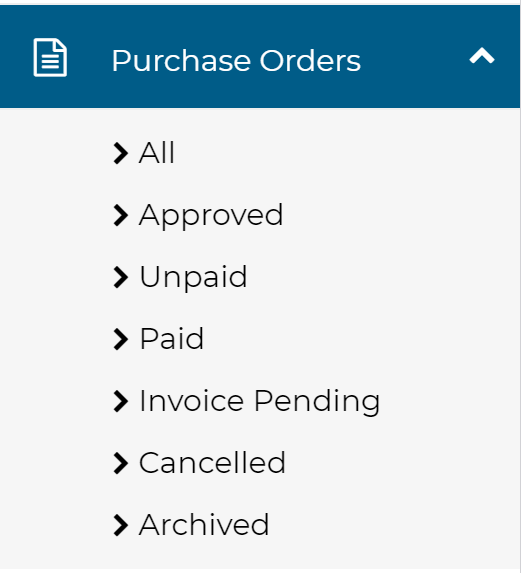521x573 pixels.
Task: Click empty space right of Invoice Pending
Action: 449,401
